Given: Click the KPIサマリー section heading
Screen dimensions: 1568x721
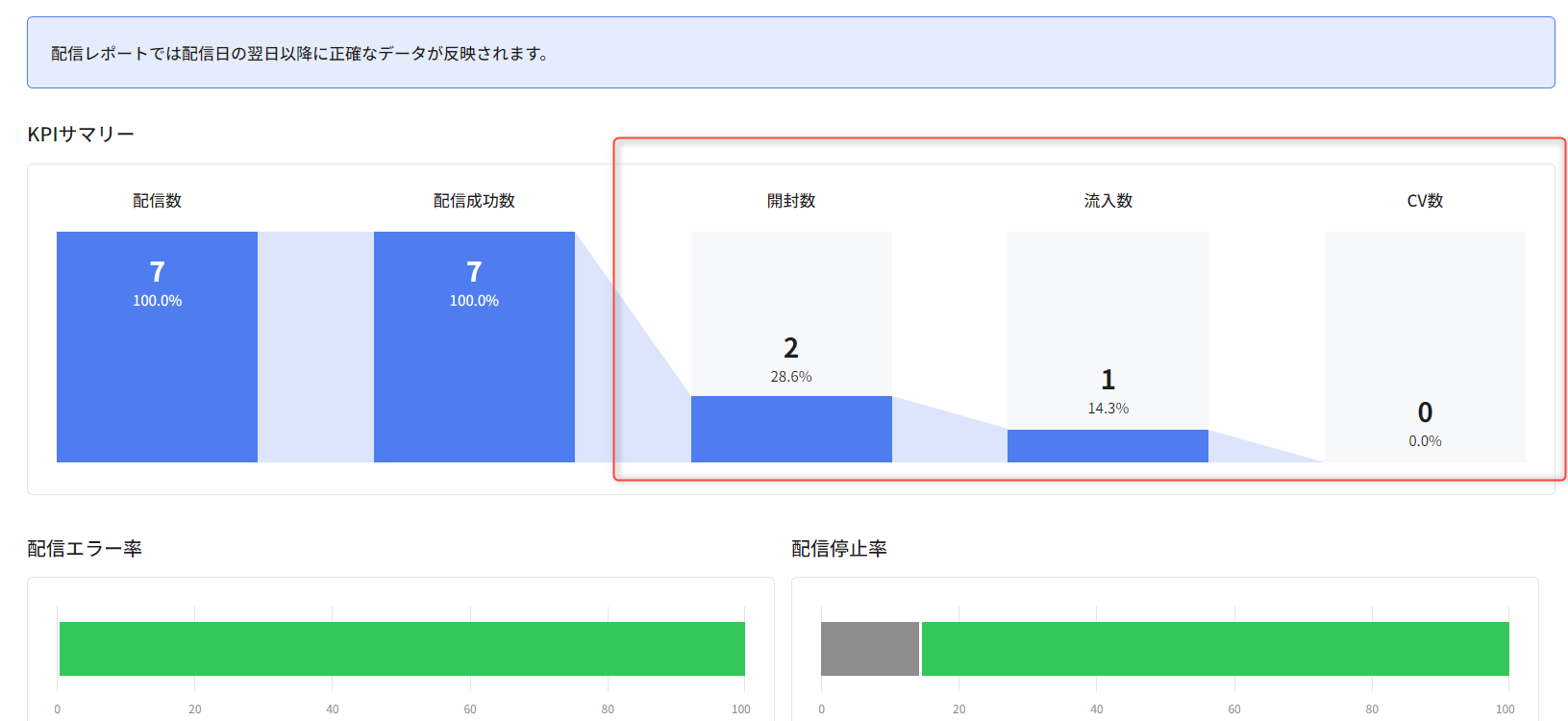Looking at the screenshot, I should pyautogui.click(x=81, y=135).
